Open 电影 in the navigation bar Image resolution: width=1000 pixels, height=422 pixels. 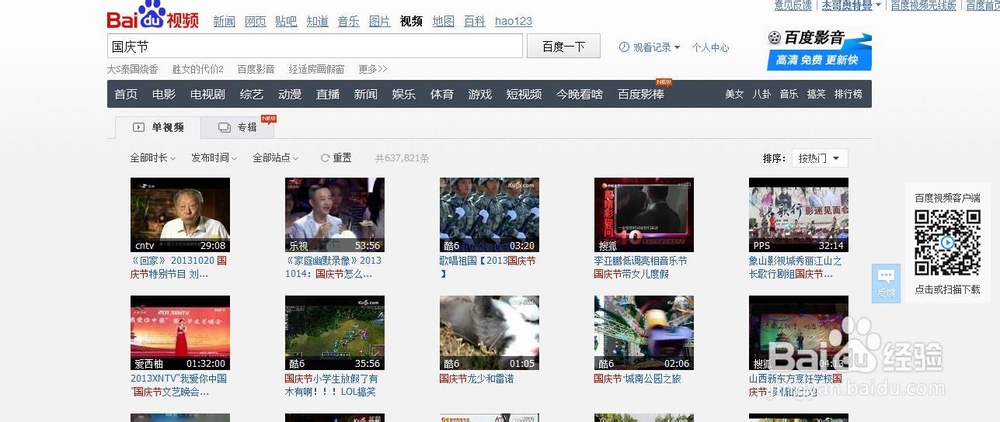164,94
